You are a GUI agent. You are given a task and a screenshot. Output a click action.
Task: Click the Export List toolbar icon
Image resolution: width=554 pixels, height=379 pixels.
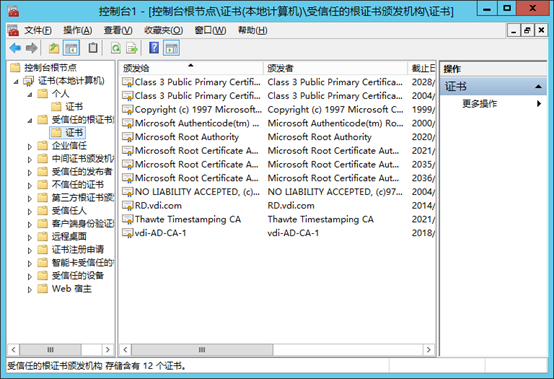point(132,48)
